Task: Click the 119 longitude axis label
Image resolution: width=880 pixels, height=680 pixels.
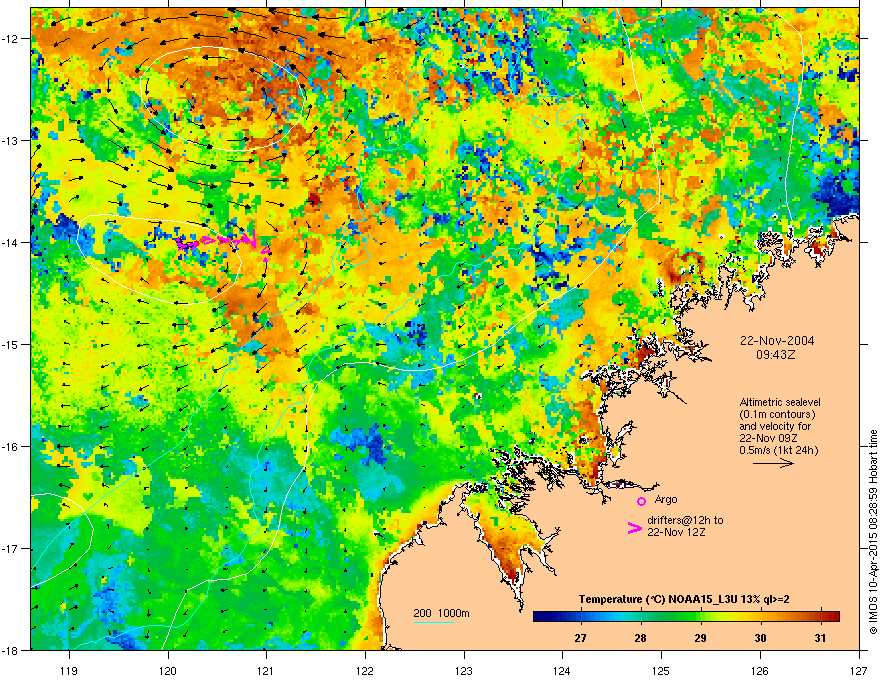Action: (69, 670)
